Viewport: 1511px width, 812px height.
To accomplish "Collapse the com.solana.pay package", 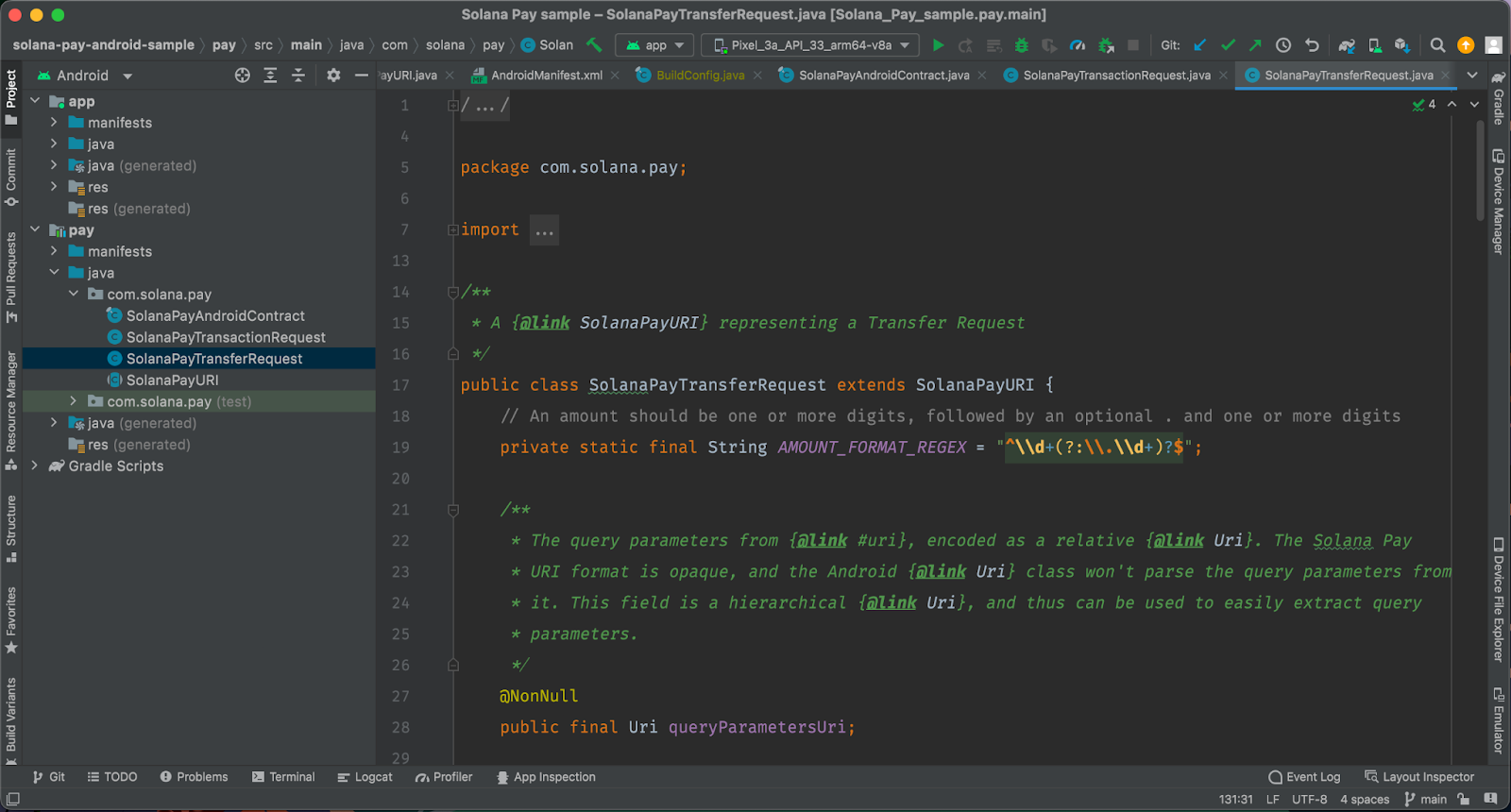I will (x=74, y=294).
